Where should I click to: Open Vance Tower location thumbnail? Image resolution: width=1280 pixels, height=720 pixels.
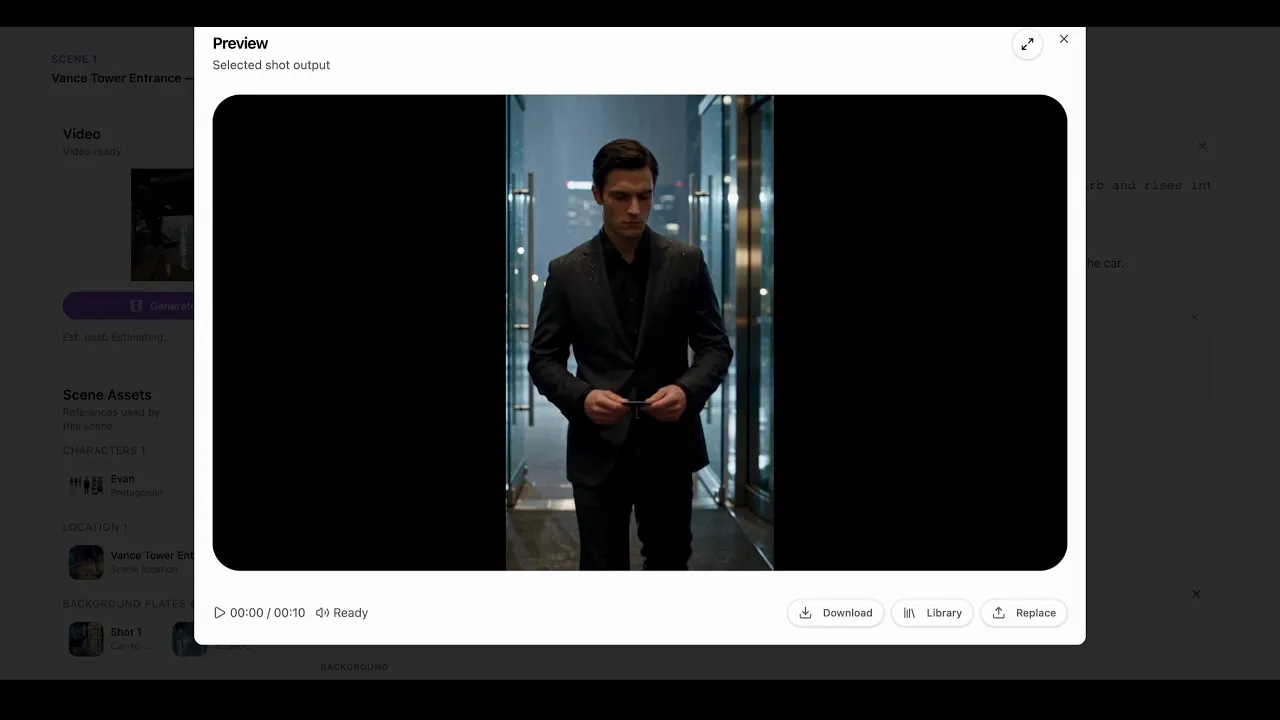tap(86, 562)
